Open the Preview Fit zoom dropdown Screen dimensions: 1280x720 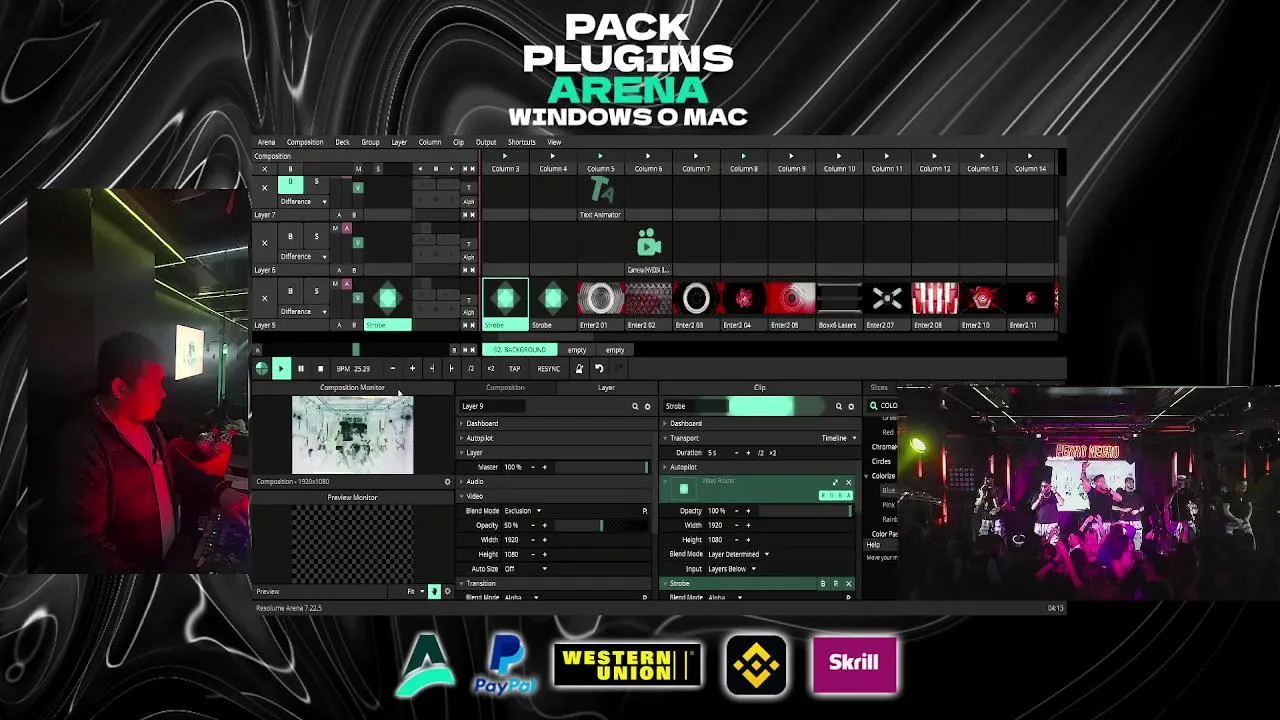click(415, 591)
